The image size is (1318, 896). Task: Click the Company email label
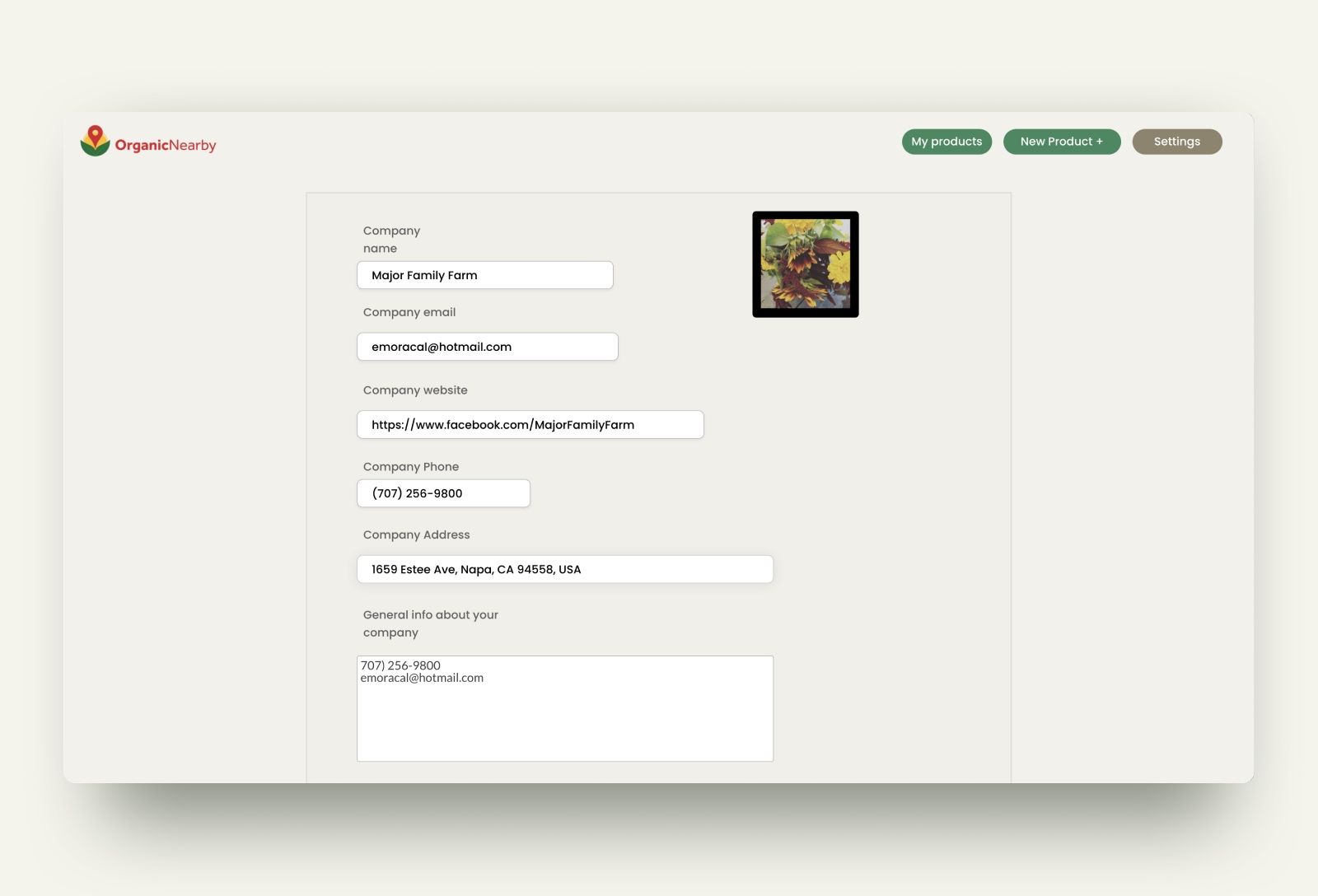[x=409, y=312]
